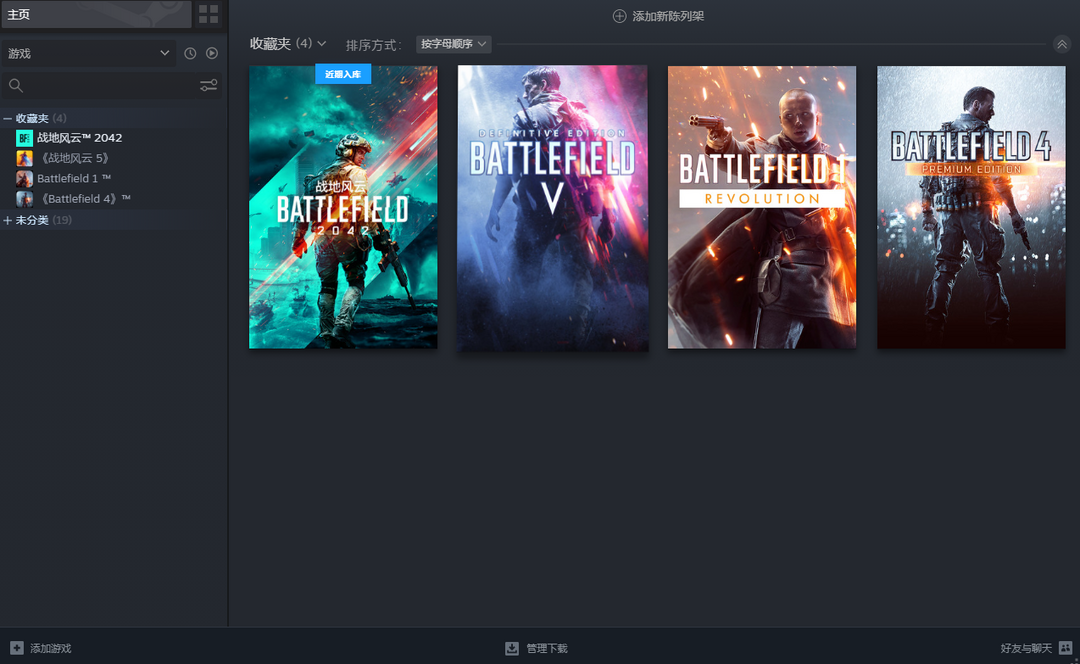Image resolution: width=1080 pixels, height=664 pixels.
Task: Click the recent activity clock icon
Action: click(x=190, y=53)
